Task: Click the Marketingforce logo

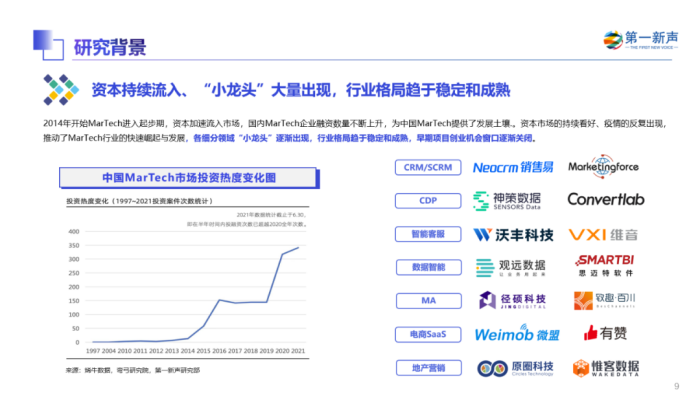Action: (x=603, y=167)
